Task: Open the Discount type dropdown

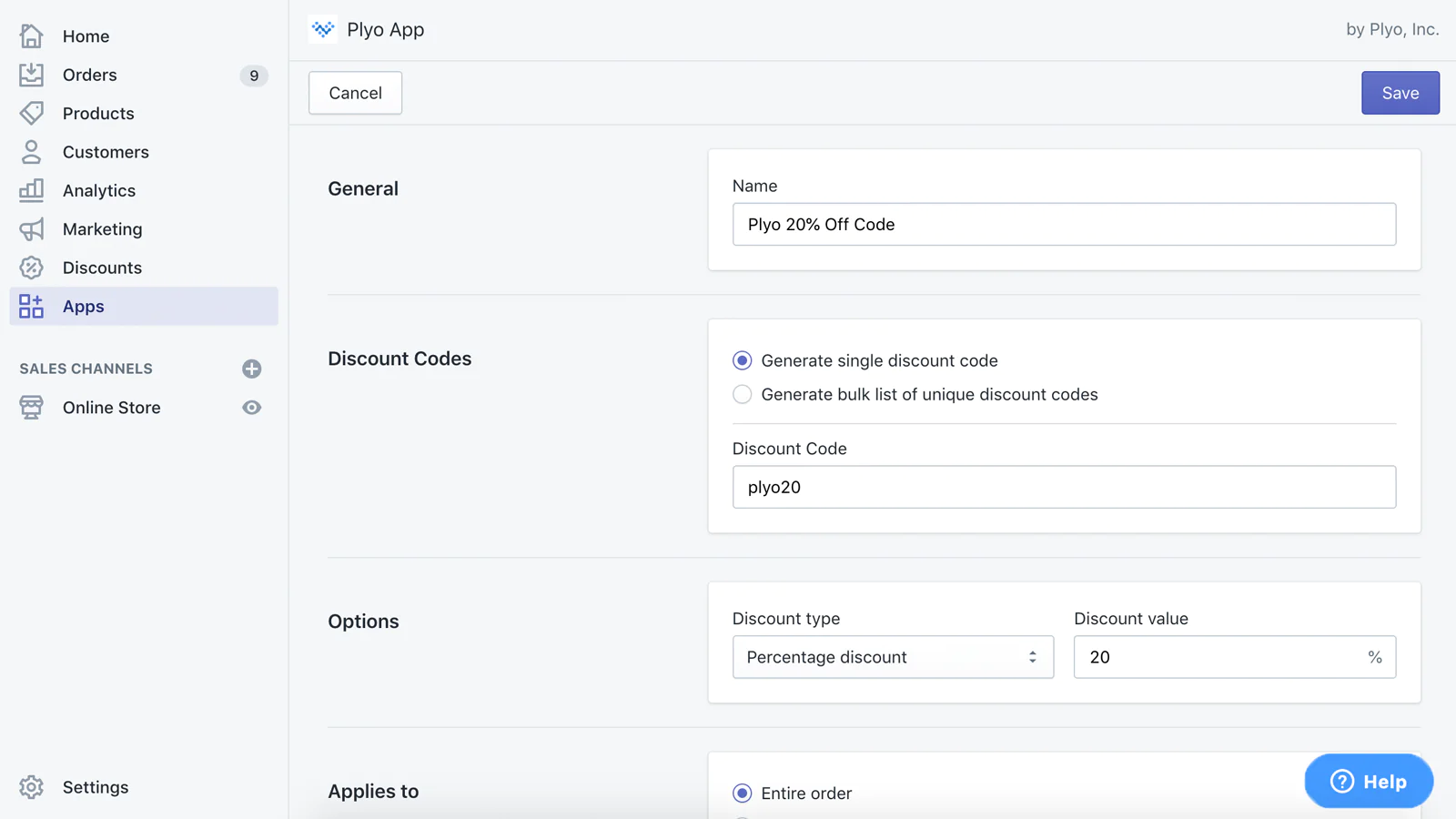Action: pyautogui.click(x=893, y=657)
